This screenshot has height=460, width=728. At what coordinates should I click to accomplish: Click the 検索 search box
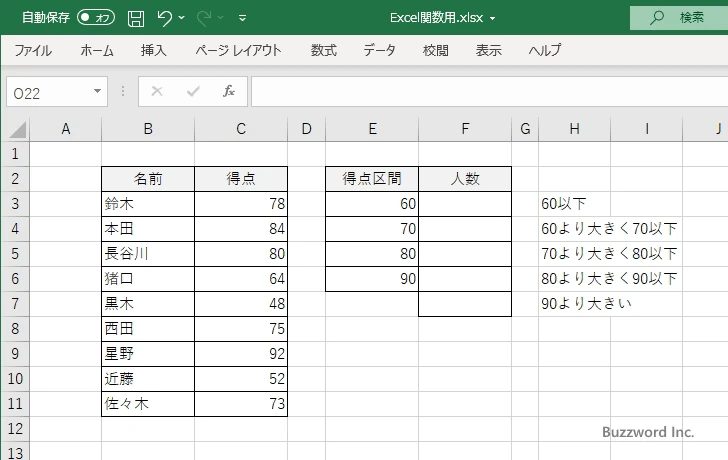679,18
